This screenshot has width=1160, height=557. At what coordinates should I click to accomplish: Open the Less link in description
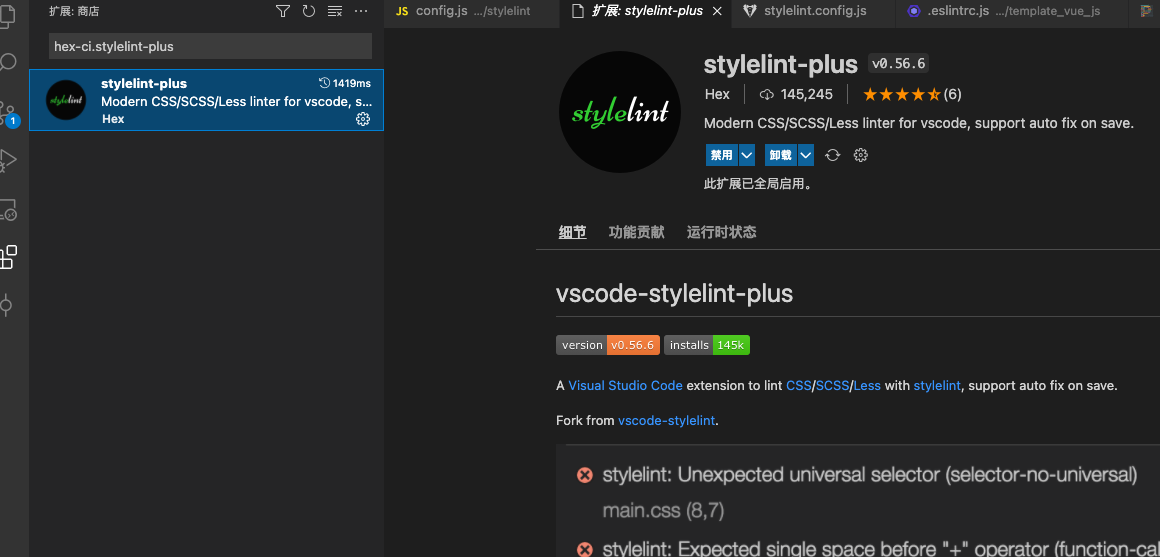pyautogui.click(x=867, y=385)
